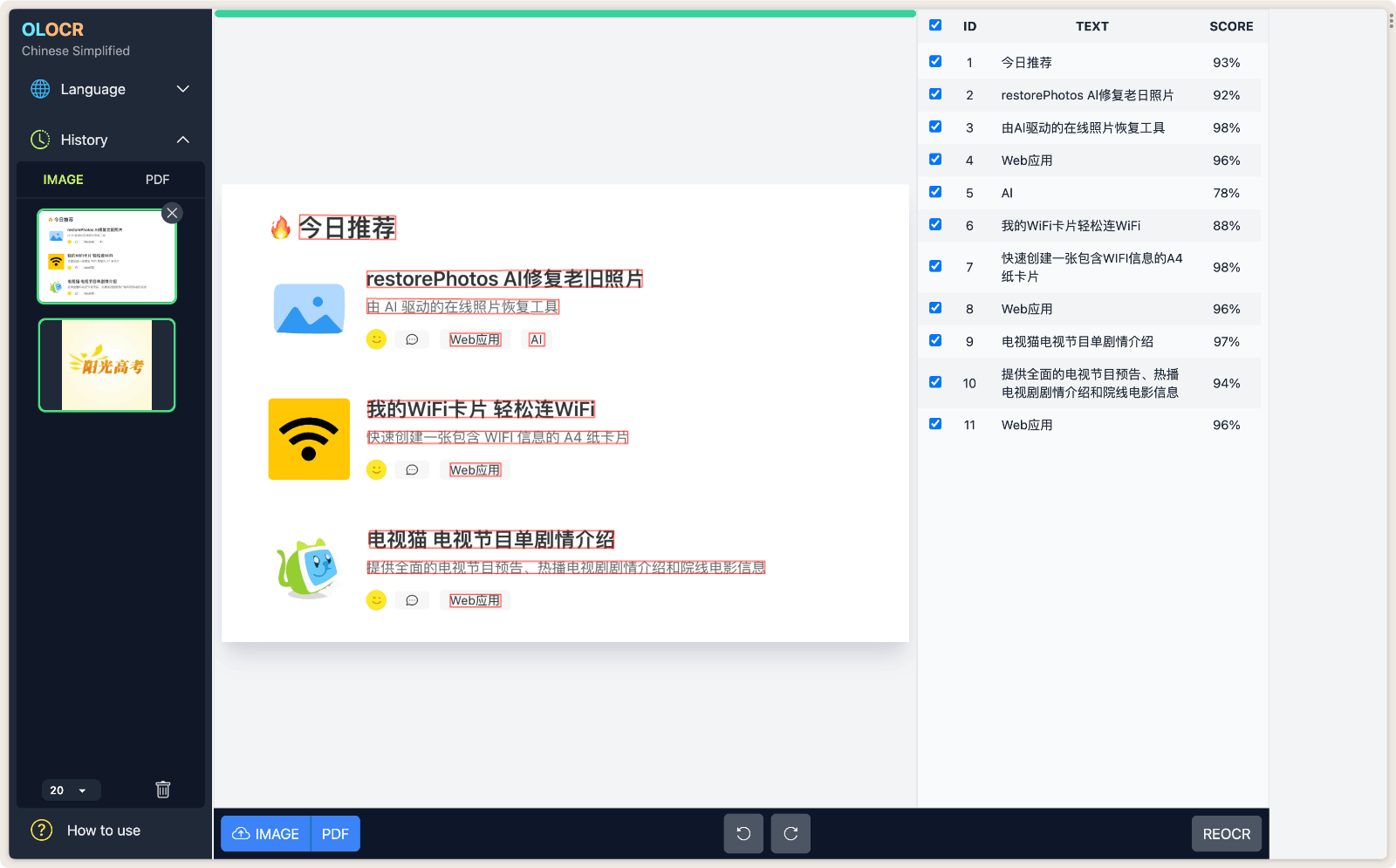This screenshot has height=868, width=1396.
Task: Collapse the History section
Action: point(183,140)
